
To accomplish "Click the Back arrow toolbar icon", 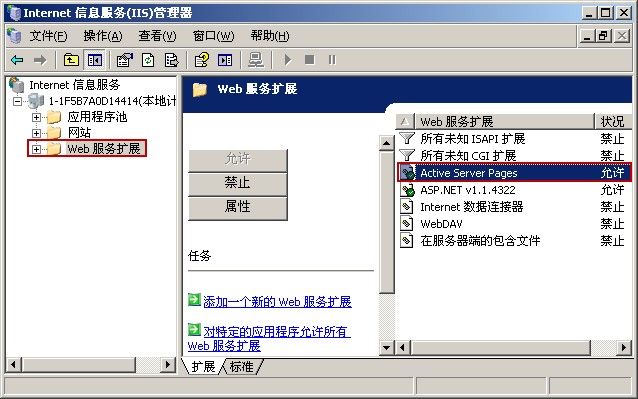I will pyautogui.click(x=17, y=60).
